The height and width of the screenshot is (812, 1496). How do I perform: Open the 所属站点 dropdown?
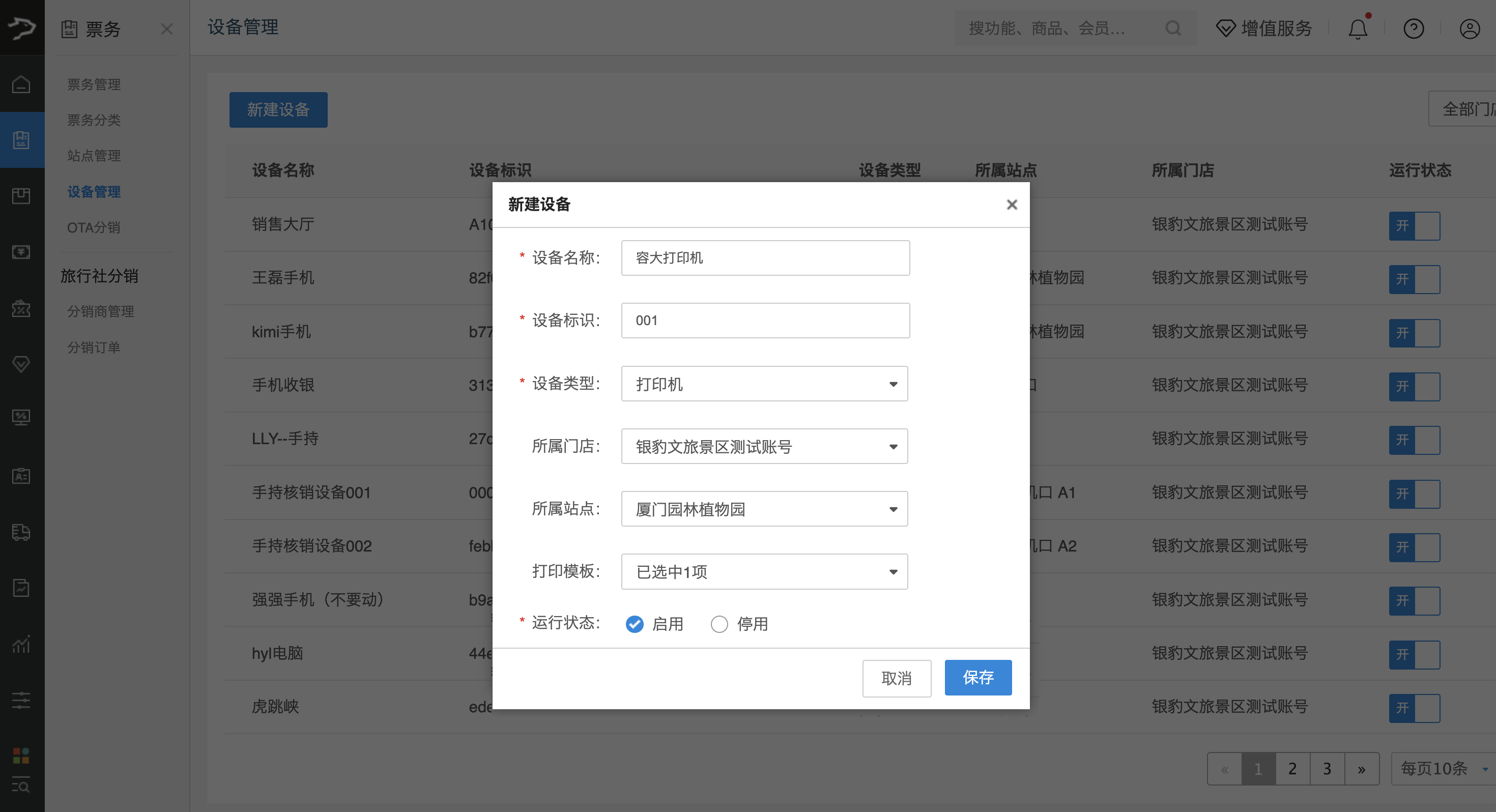pyautogui.click(x=764, y=509)
